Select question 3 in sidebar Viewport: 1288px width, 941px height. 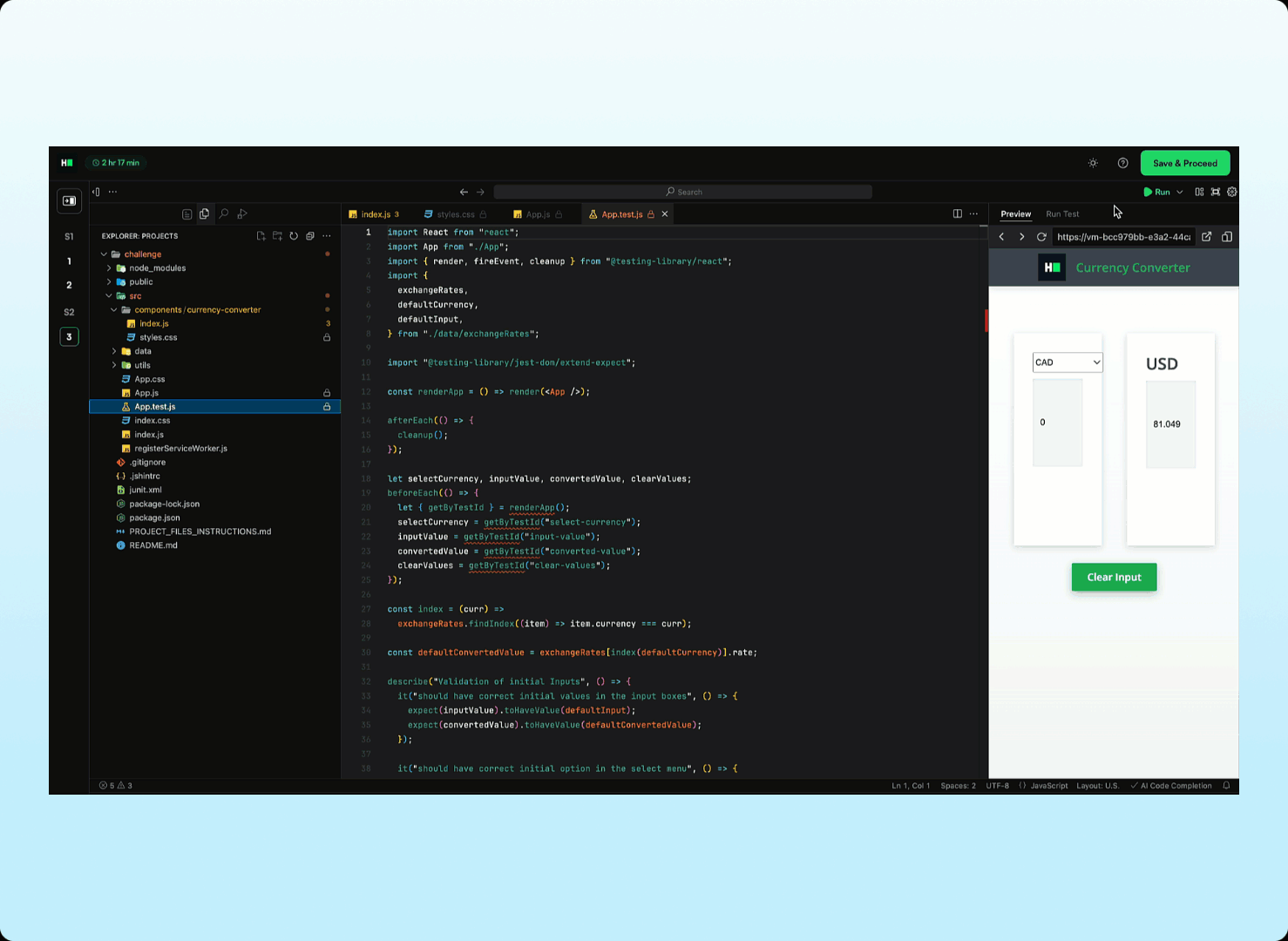(69, 336)
